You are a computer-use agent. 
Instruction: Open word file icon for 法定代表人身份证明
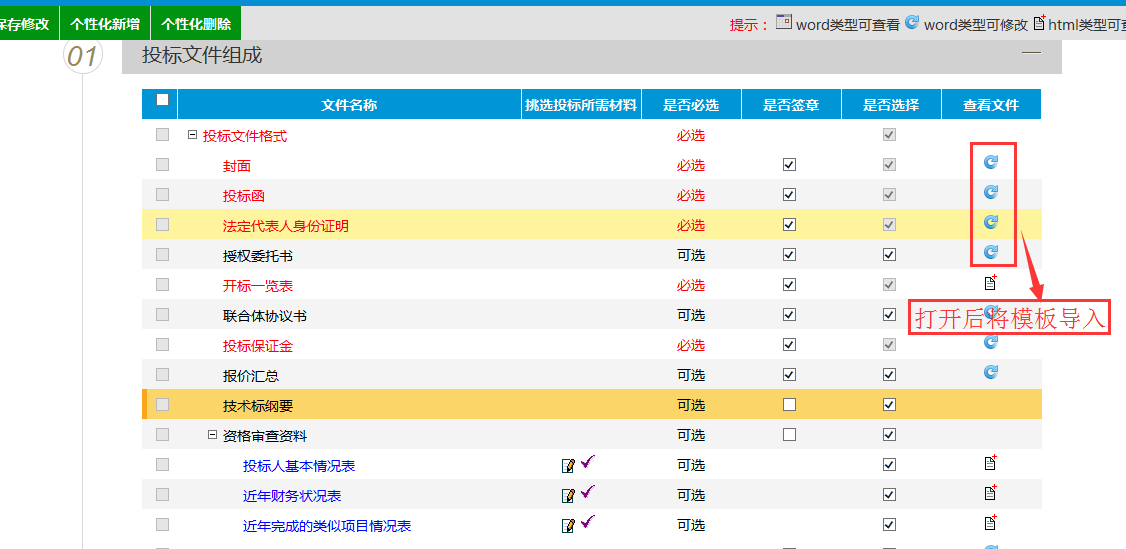coord(991,222)
